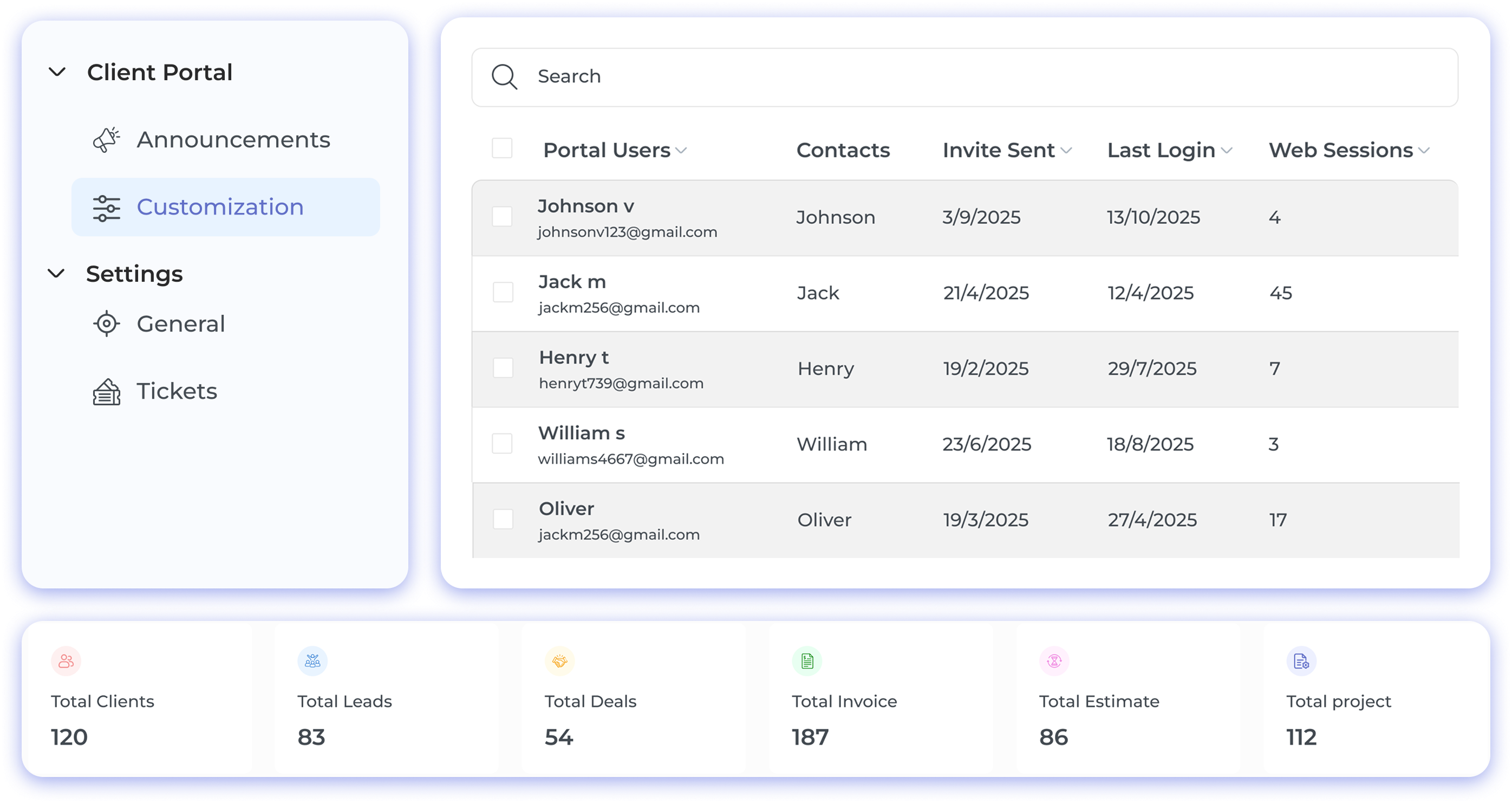Click the user name Johnson v

585,206
